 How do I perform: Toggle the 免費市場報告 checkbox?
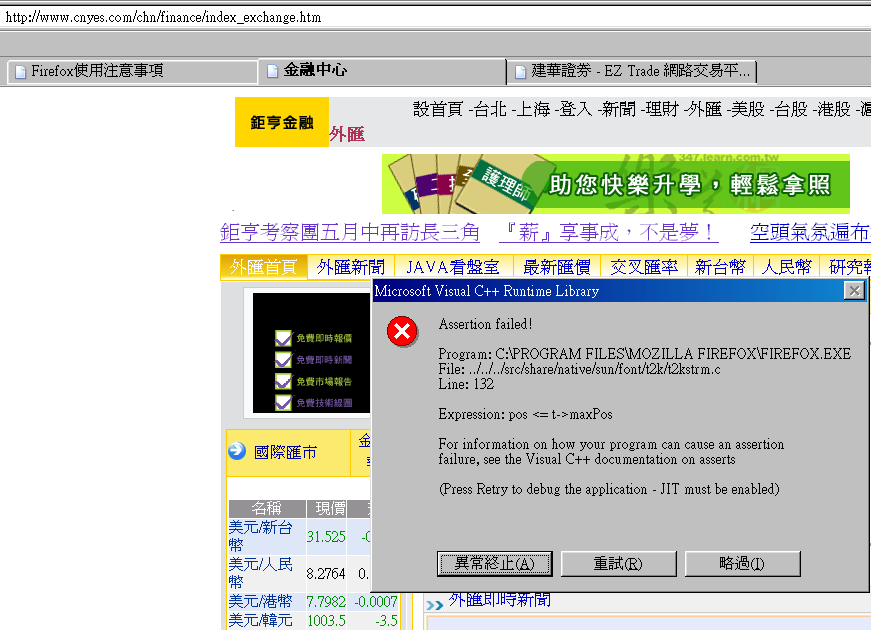283,381
